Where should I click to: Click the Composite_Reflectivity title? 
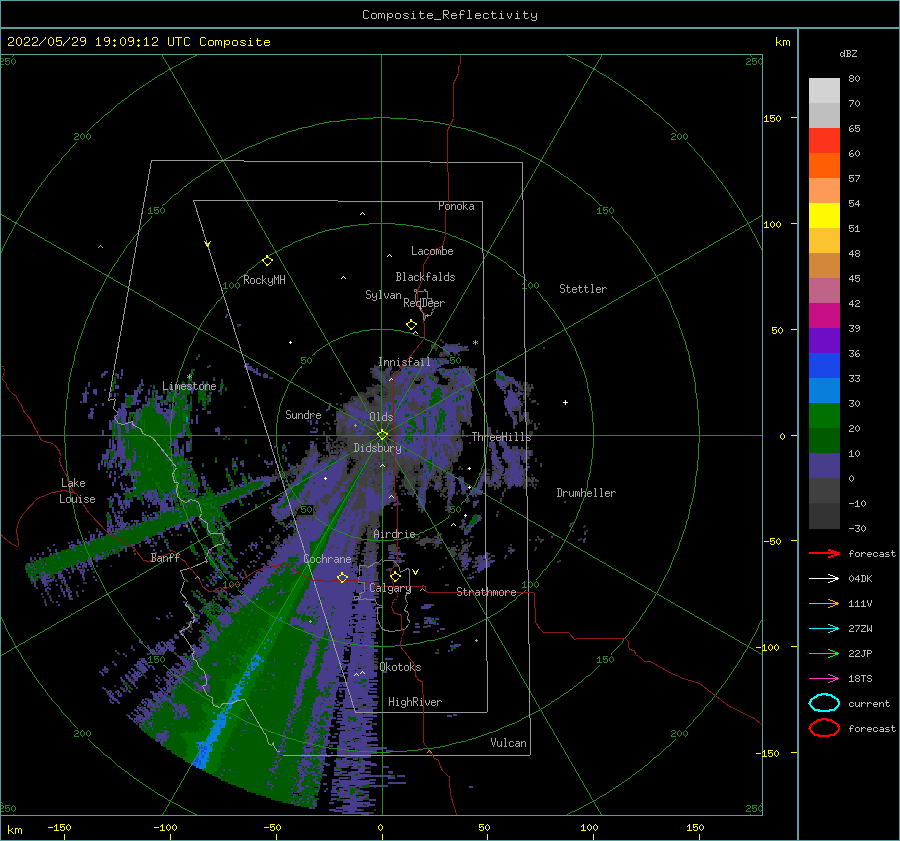(450, 15)
